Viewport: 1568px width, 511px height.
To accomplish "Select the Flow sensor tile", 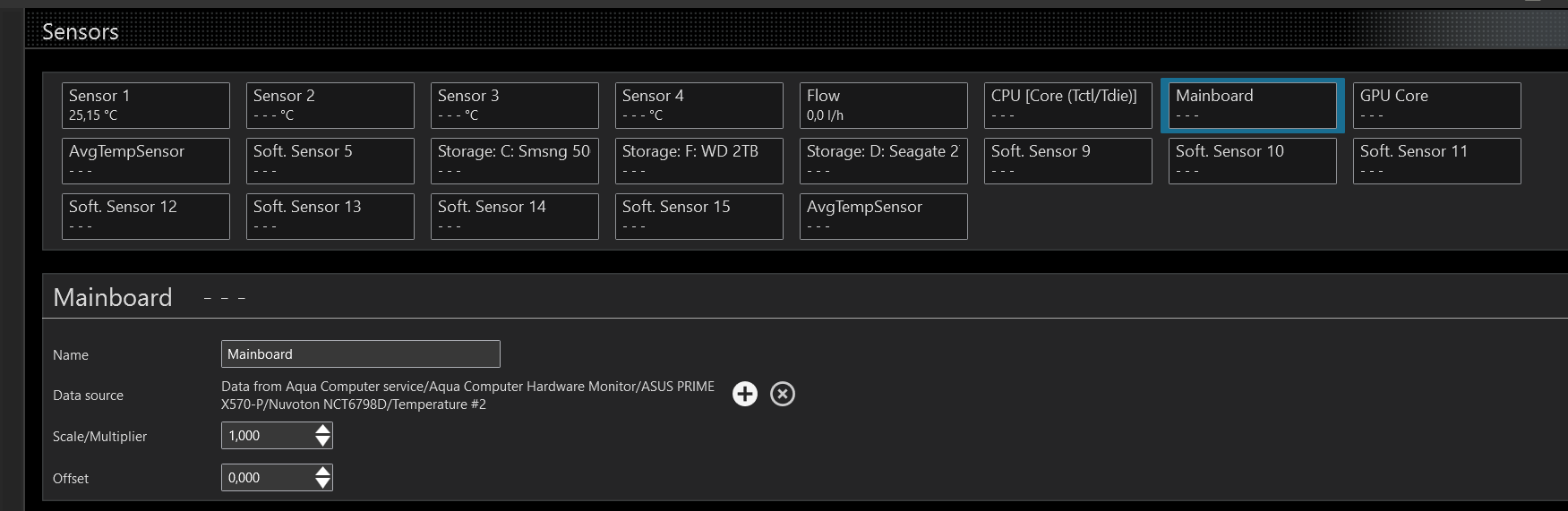I will tap(883, 106).
